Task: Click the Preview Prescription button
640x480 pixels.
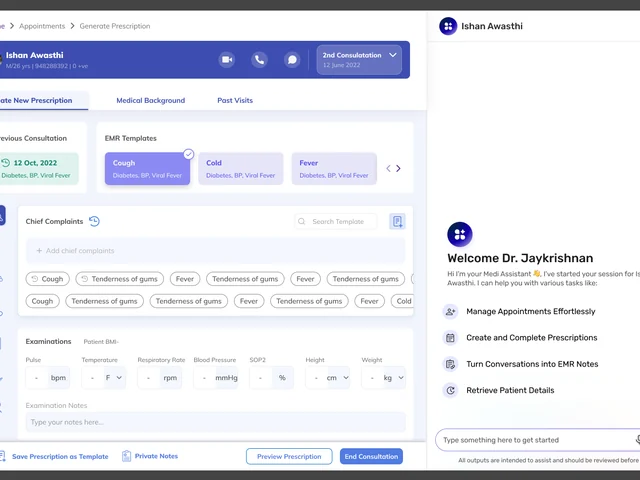Action: pyautogui.click(x=289, y=456)
